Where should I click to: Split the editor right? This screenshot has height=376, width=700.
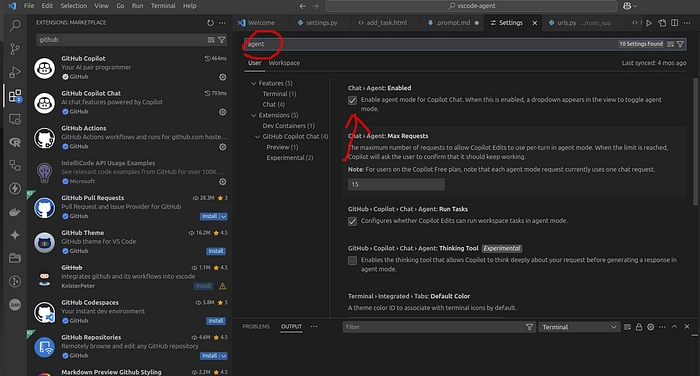[675, 23]
